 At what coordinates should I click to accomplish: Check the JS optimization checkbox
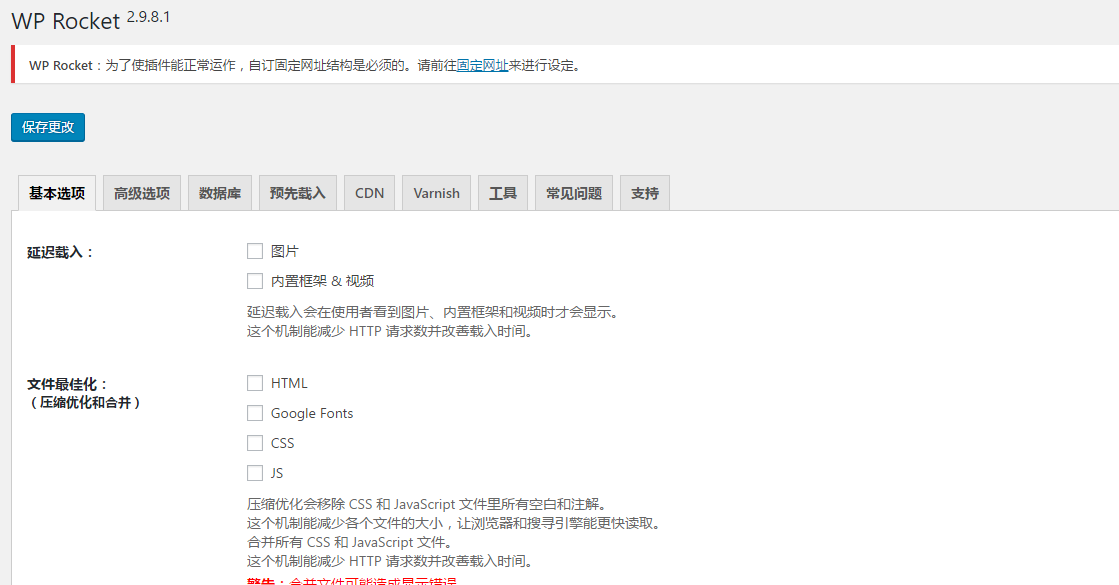[x=255, y=473]
